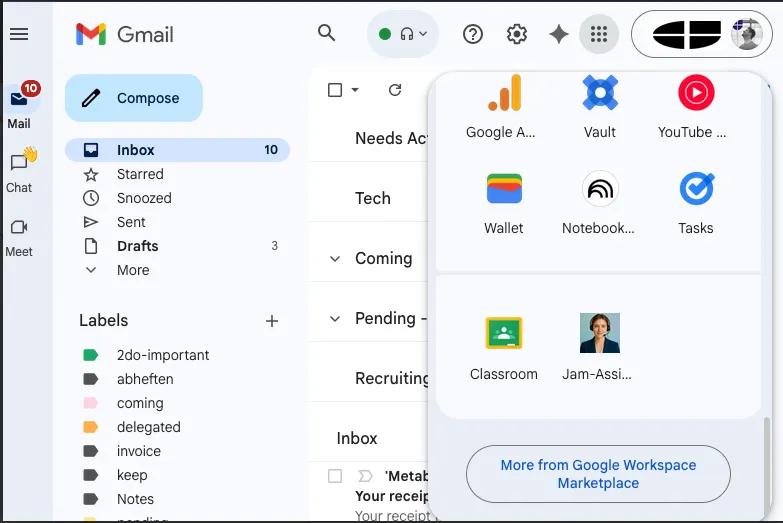
Task: Click the Compose button
Action: pyautogui.click(x=134, y=98)
